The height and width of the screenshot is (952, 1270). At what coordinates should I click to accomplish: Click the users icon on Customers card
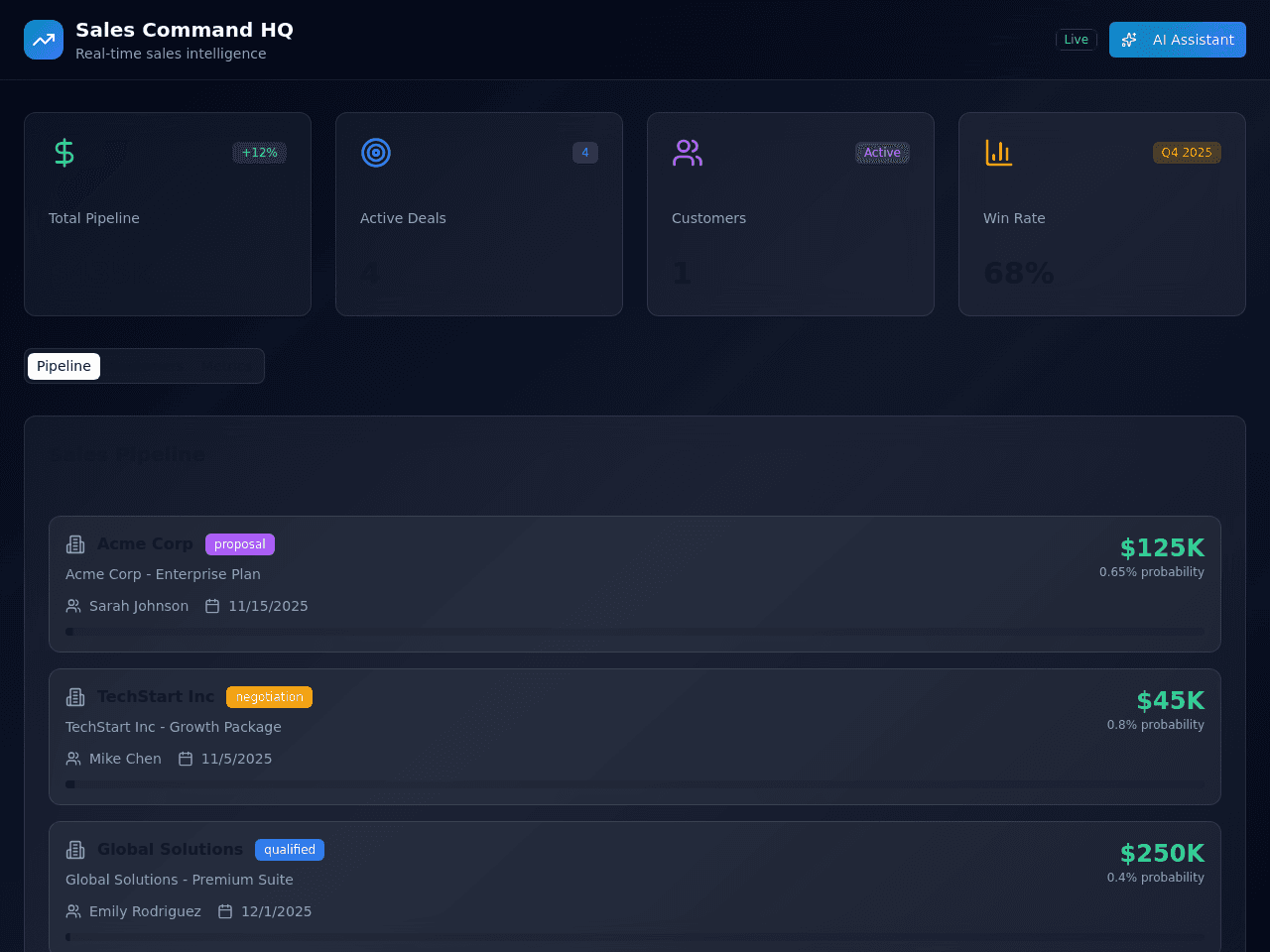[x=688, y=153]
